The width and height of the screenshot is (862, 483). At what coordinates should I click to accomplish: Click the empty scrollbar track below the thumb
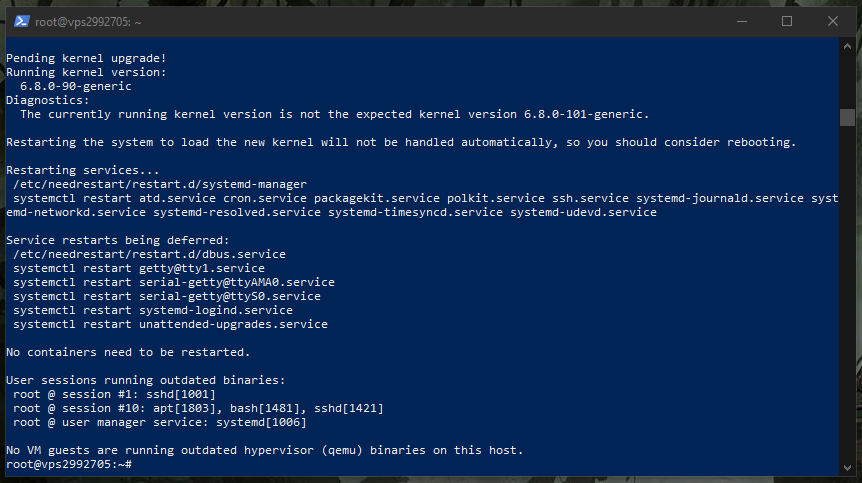tap(847, 300)
